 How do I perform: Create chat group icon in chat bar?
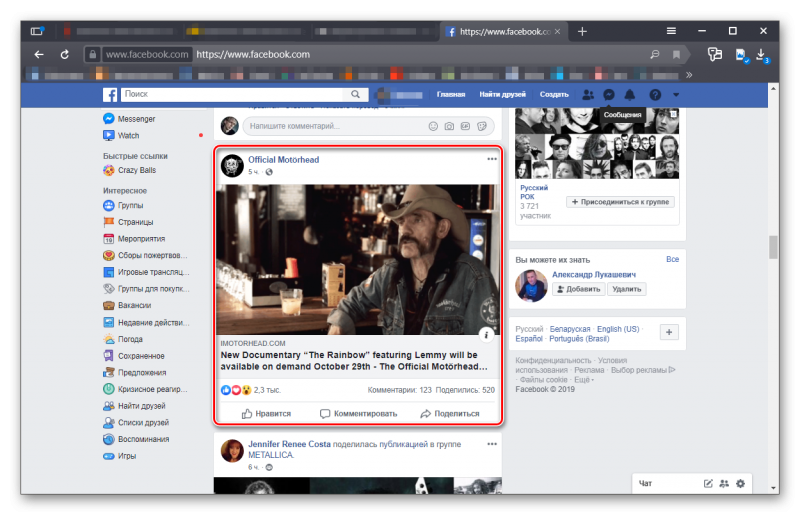pyautogui.click(x=724, y=483)
